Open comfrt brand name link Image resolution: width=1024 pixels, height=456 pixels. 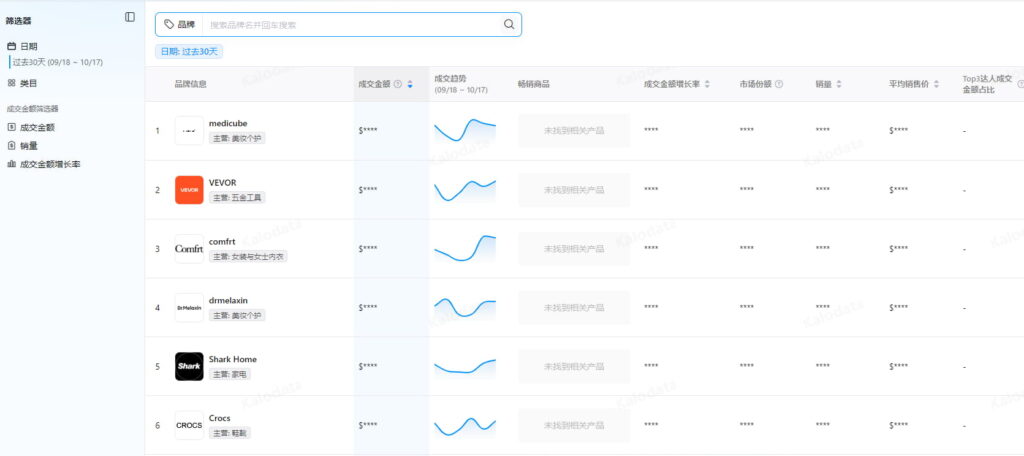[x=222, y=241]
